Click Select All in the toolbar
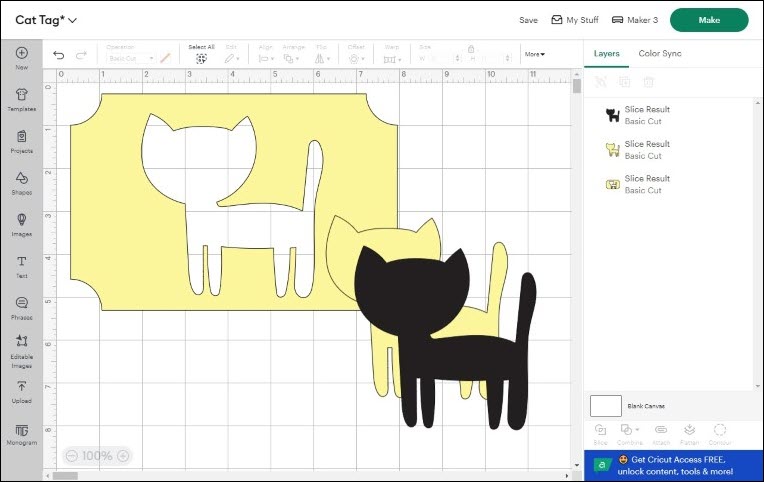This screenshot has width=764, height=482. click(x=201, y=54)
